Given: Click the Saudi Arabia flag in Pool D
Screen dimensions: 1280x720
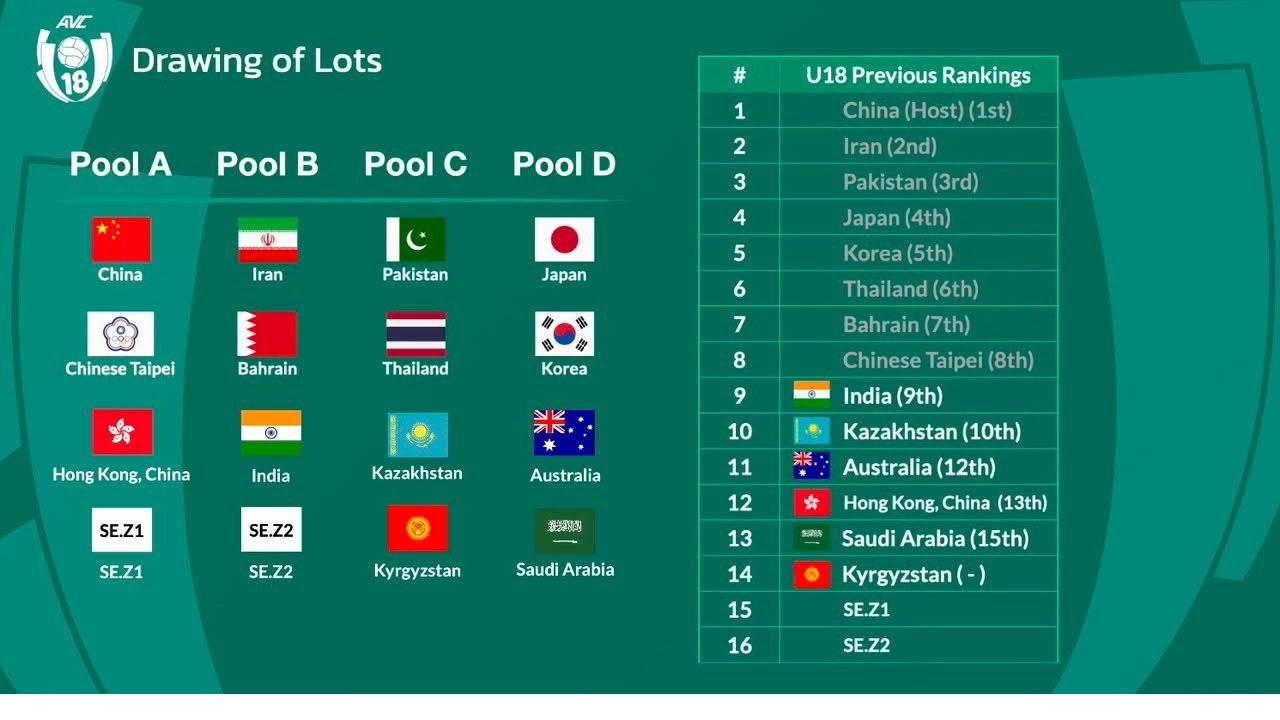Looking at the screenshot, I should [x=565, y=531].
